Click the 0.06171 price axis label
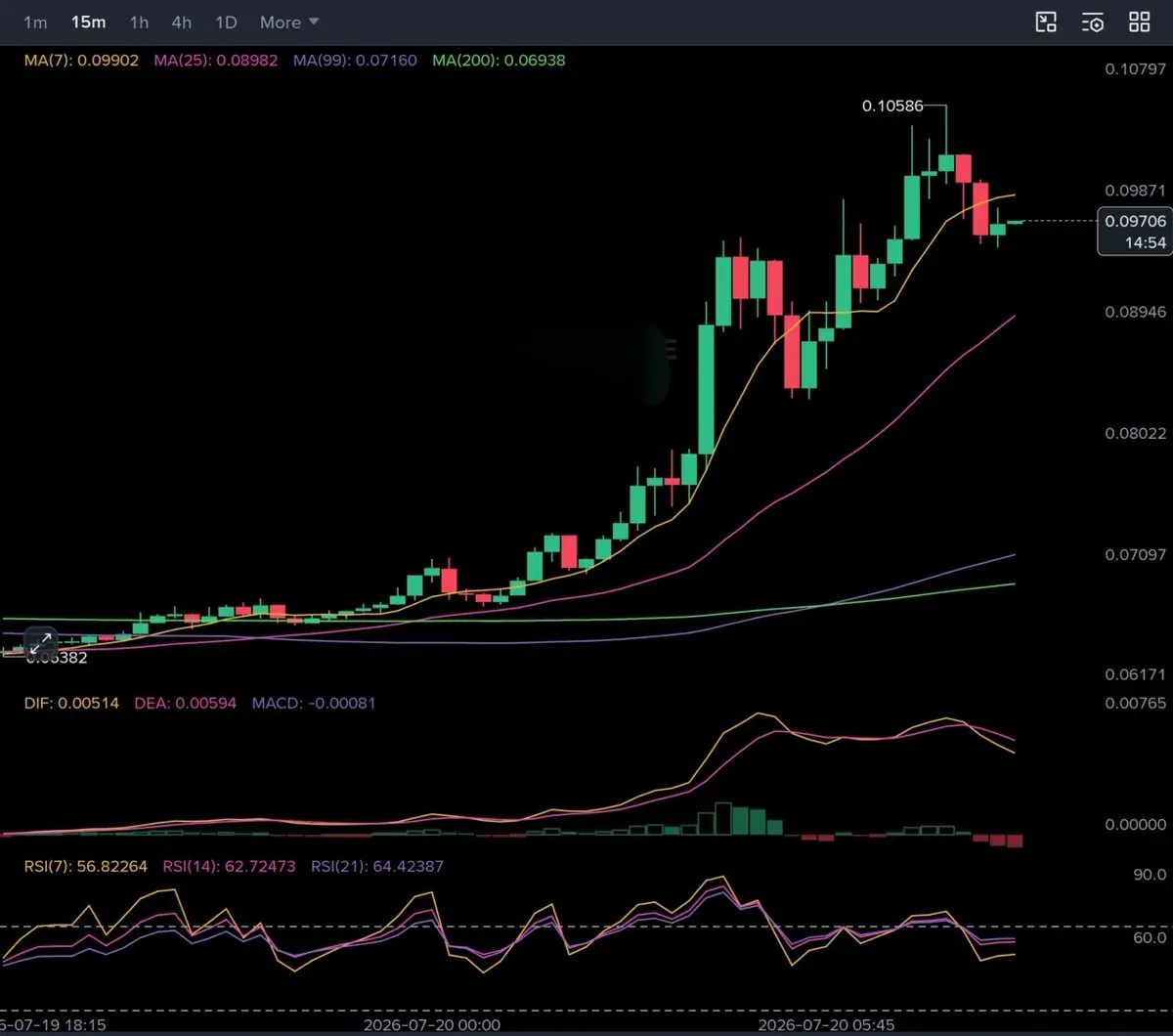The image size is (1173, 1036). click(x=1135, y=675)
